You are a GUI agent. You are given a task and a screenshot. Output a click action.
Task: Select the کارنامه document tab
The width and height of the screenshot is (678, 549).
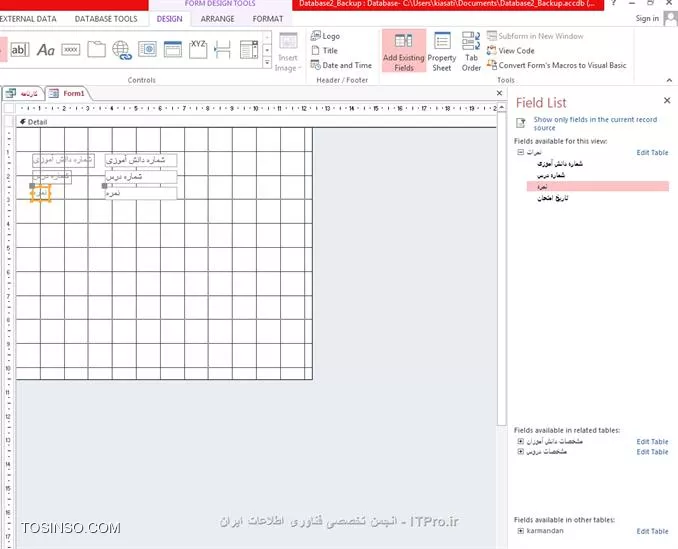(22, 93)
